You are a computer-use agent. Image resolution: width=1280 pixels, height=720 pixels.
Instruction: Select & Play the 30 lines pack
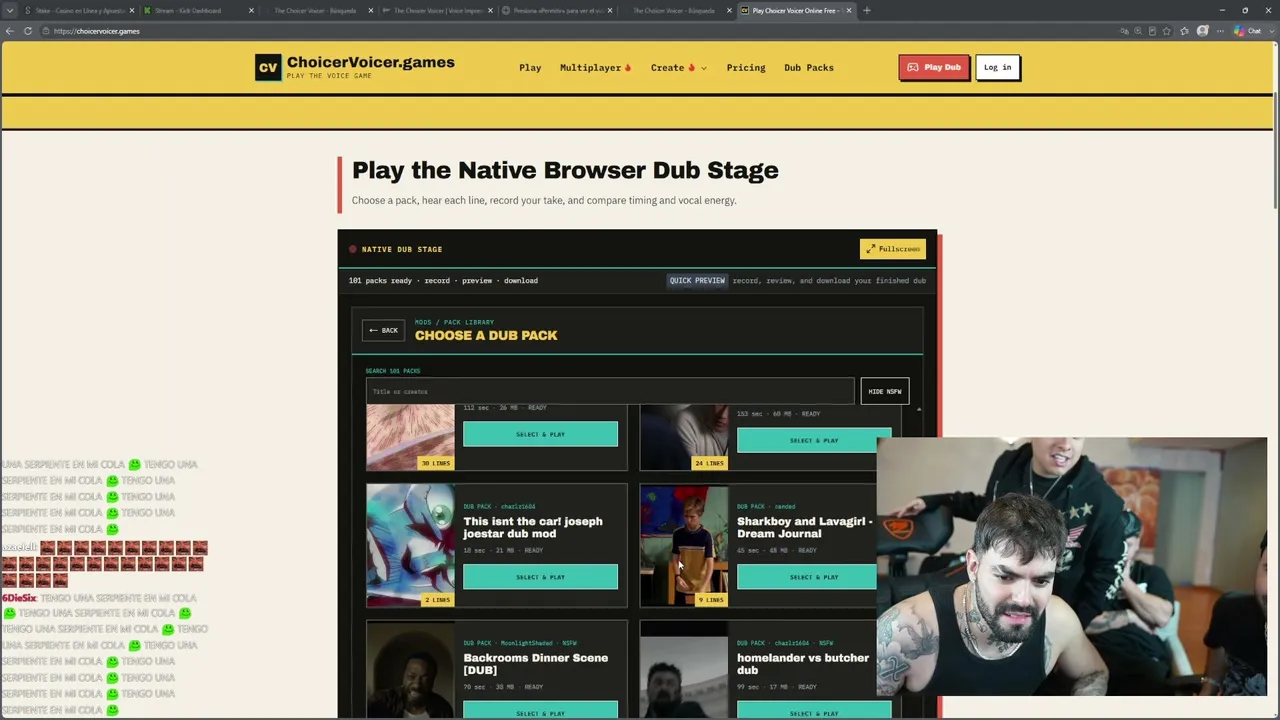(x=540, y=434)
